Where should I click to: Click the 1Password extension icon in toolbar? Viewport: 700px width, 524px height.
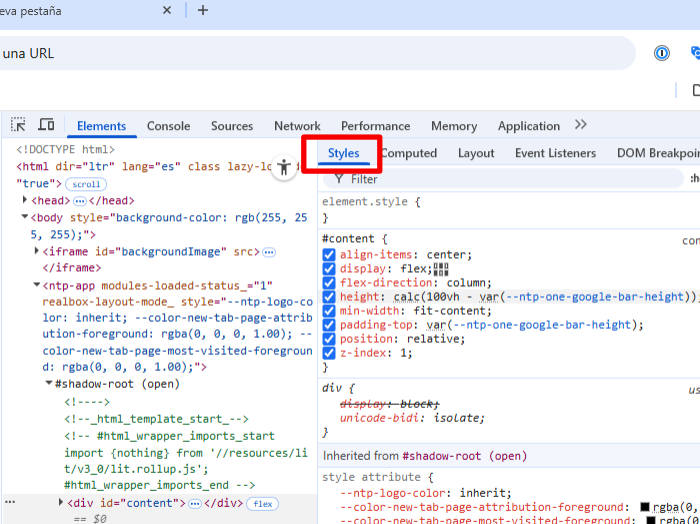[662, 53]
